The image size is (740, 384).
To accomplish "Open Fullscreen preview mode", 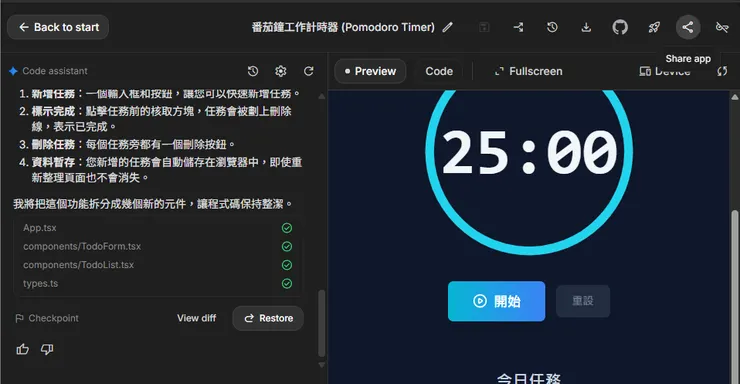I will tap(528, 71).
